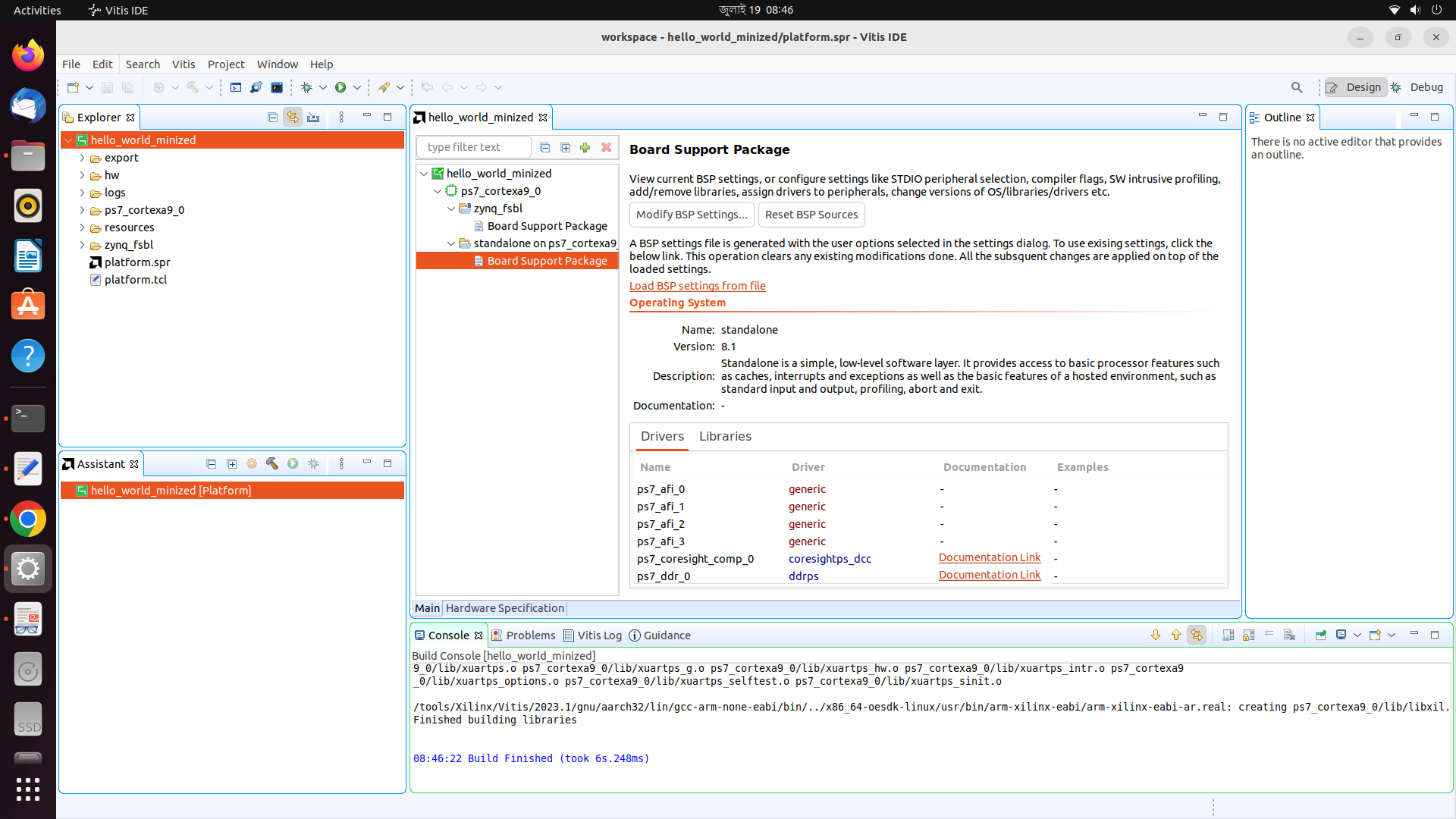Click the Debug bug toolbar icon
The height and width of the screenshot is (819, 1456).
[306, 87]
